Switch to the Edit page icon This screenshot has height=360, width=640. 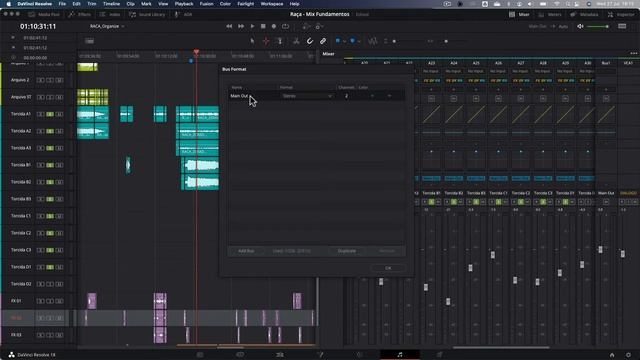[x=280, y=355]
